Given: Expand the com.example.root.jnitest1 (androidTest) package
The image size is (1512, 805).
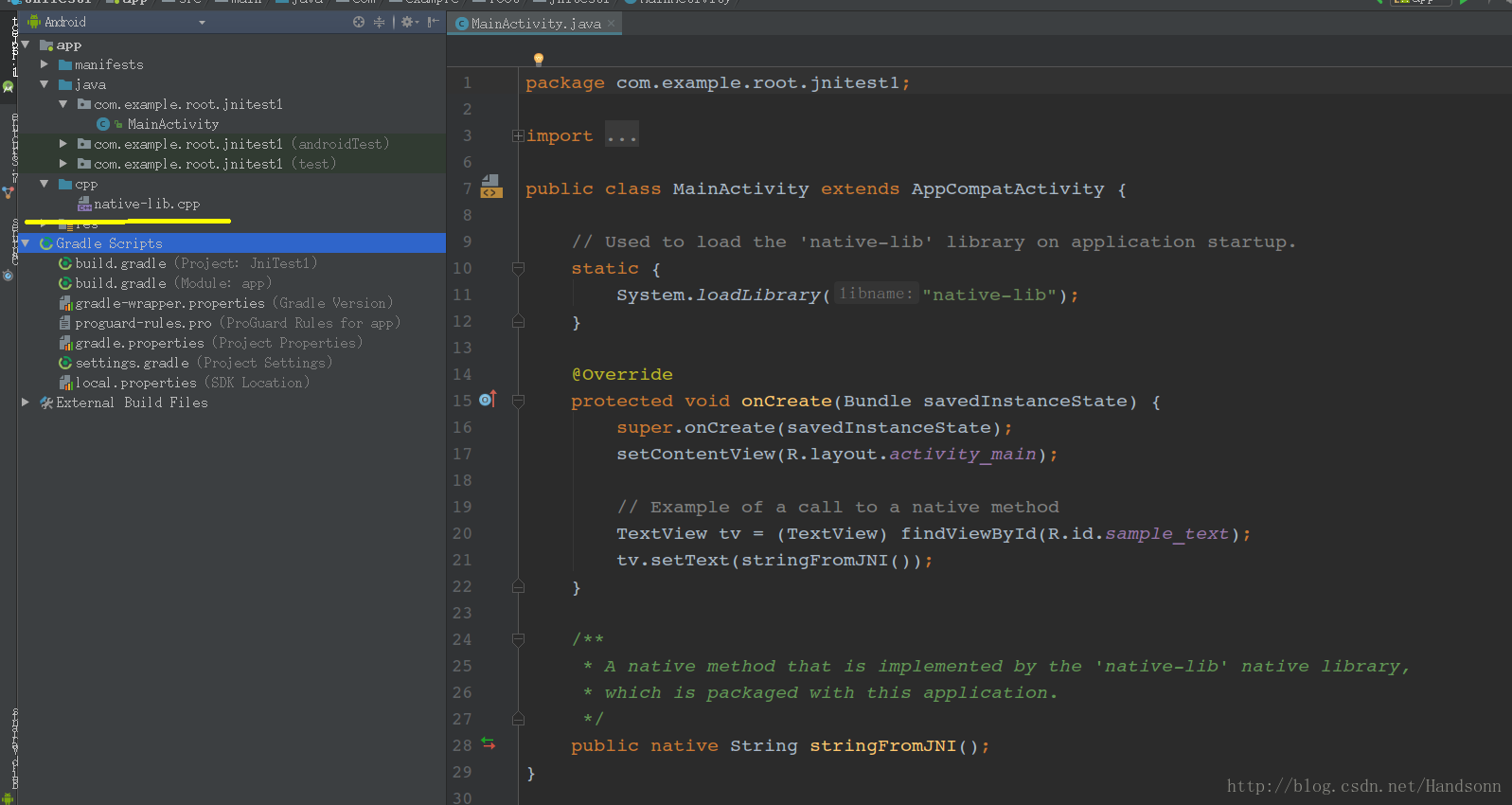Looking at the screenshot, I should coord(63,144).
